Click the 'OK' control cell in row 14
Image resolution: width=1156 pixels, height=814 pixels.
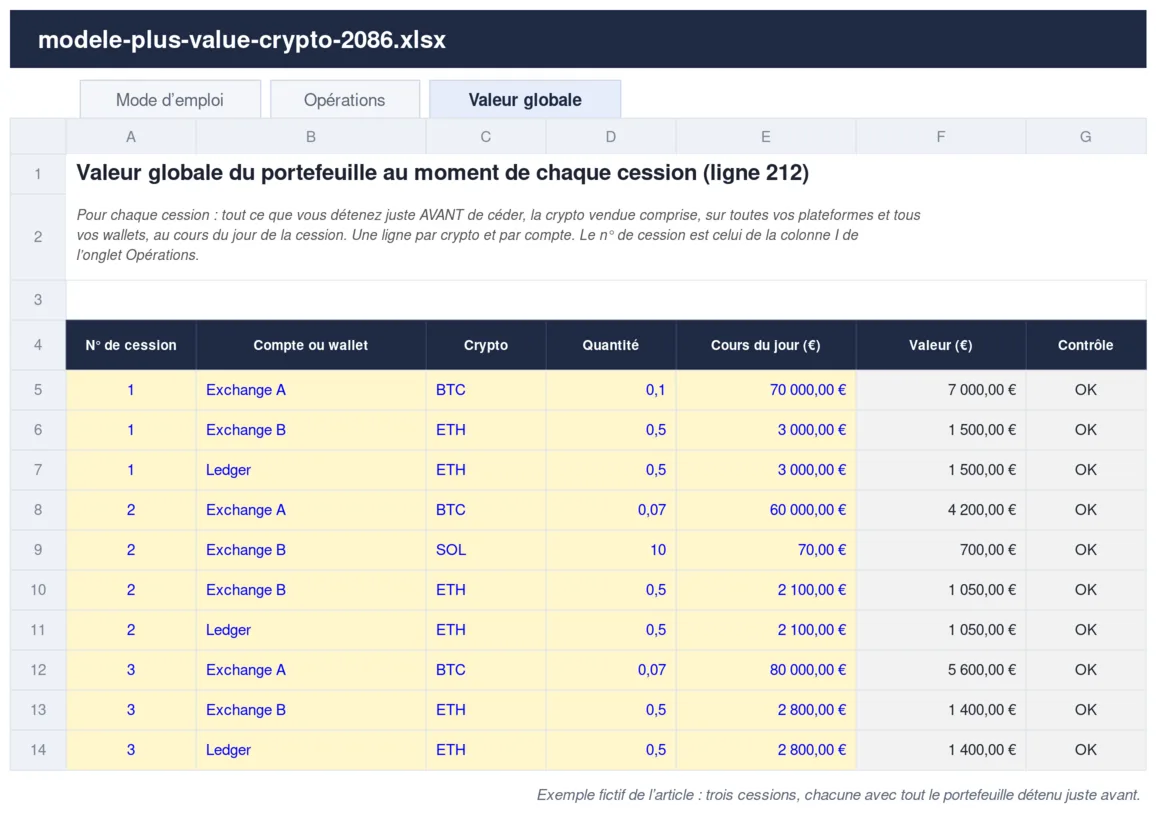click(1086, 750)
